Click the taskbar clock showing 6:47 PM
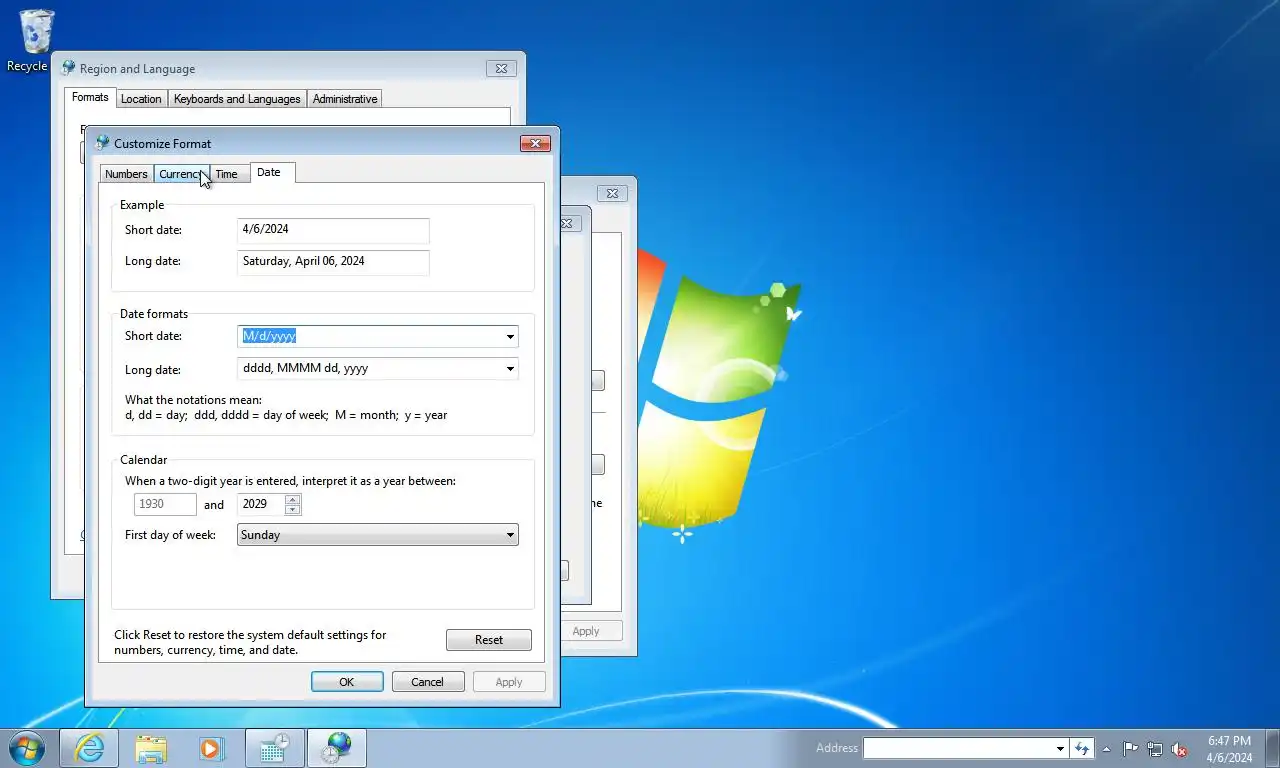This screenshot has width=1280, height=768. (1229, 749)
